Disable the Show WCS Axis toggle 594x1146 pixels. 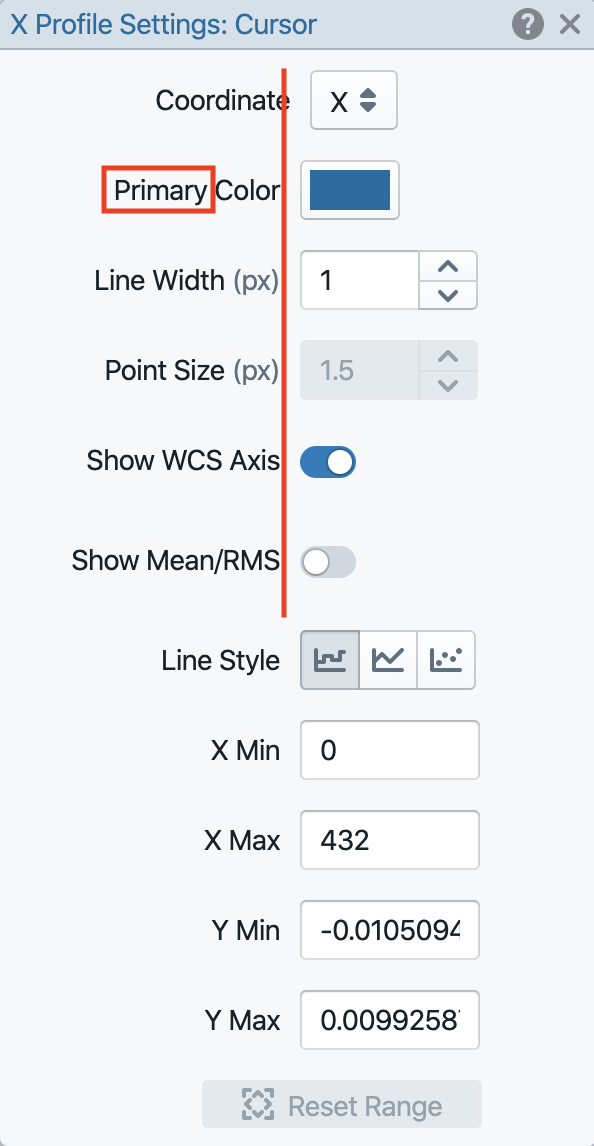coord(328,462)
